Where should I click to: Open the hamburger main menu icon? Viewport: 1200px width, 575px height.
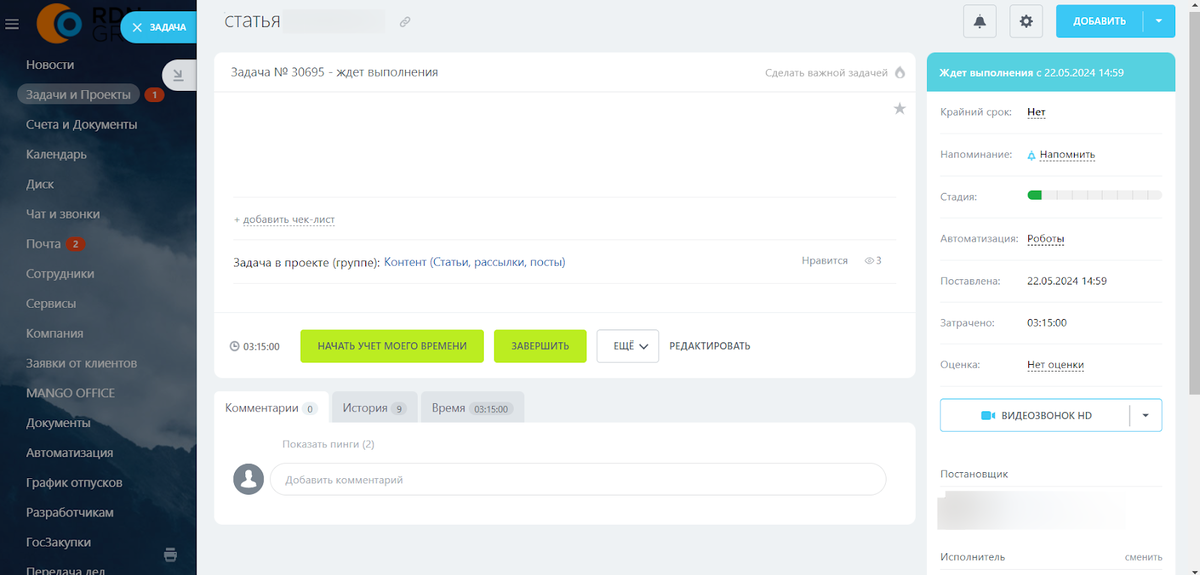click(x=12, y=24)
